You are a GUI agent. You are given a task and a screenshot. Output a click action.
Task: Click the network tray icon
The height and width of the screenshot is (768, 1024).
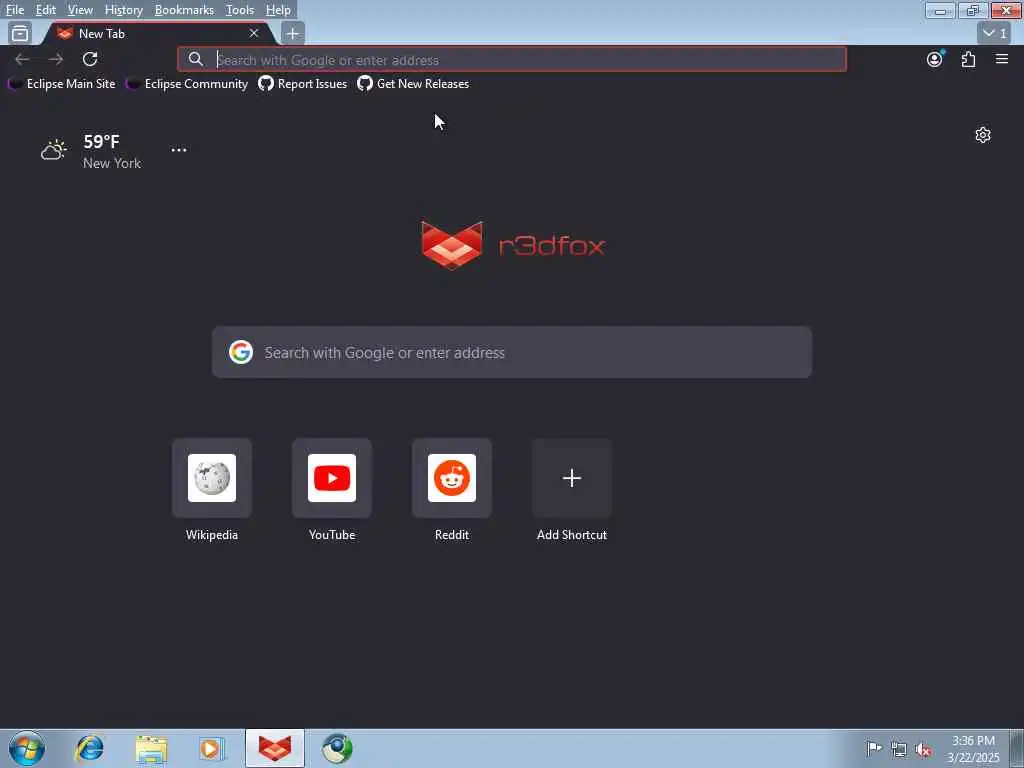click(899, 749)
